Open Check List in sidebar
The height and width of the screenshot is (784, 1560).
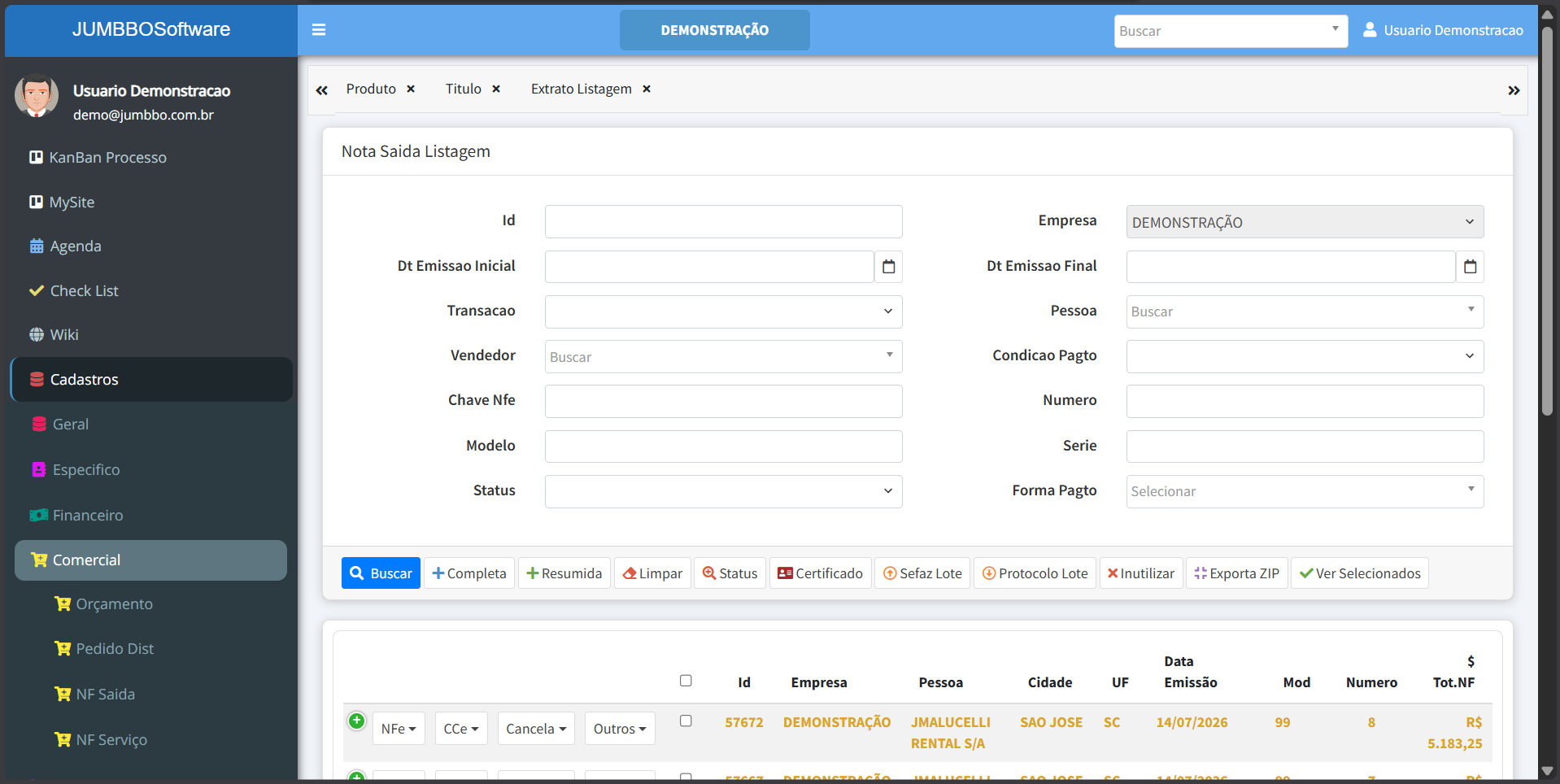click(150, 290)
